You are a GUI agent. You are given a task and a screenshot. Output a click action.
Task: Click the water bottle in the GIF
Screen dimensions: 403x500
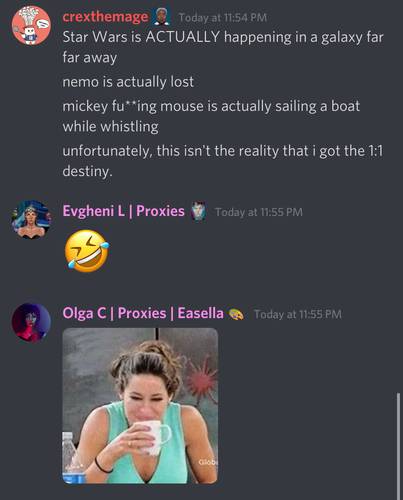point(72,457)
